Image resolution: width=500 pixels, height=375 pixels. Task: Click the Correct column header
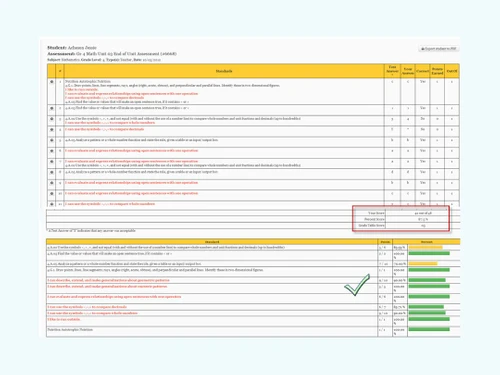pos(422,71)
